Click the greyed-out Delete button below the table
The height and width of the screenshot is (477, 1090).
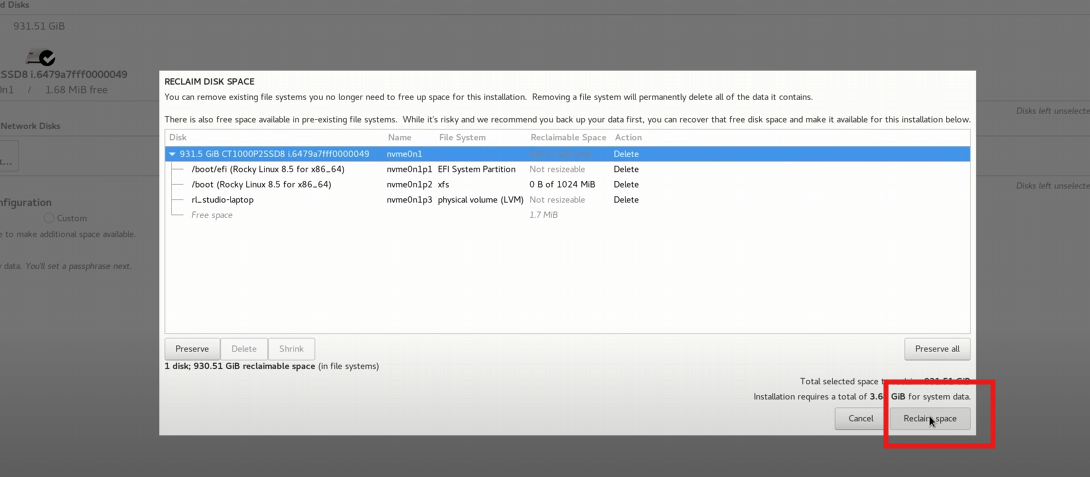coord(244,349)
